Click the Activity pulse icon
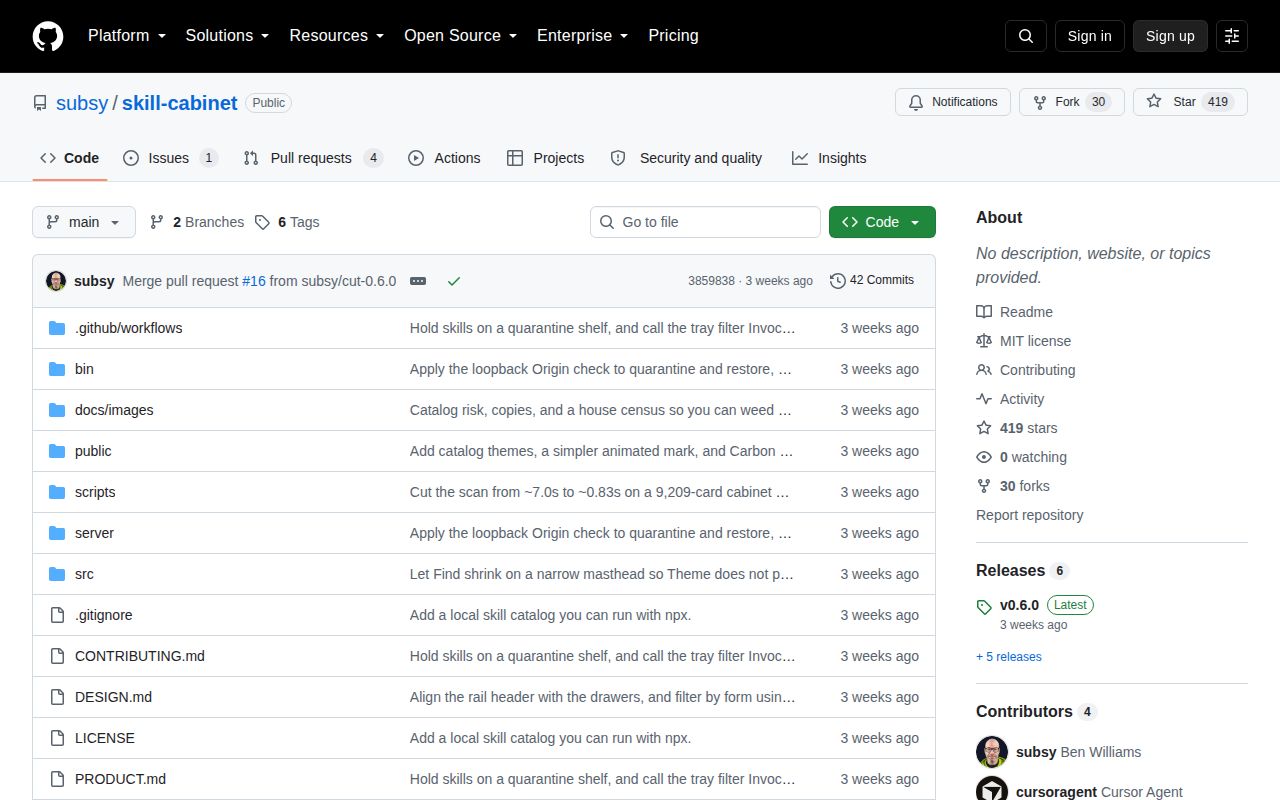This screenshot has width=1280, height=800. point(984,399)
